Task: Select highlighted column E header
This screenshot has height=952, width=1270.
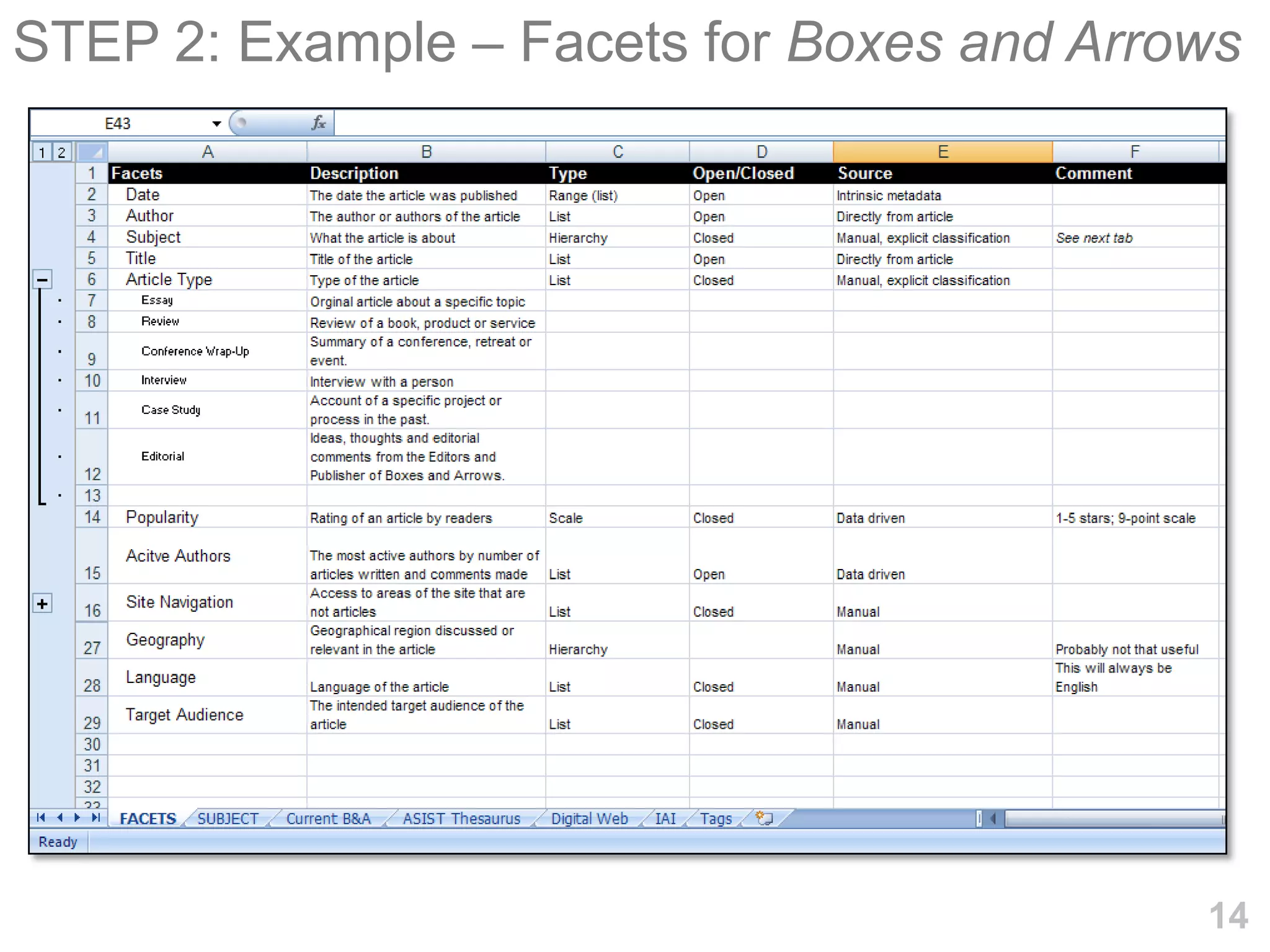Action: (x=943, y=152)
